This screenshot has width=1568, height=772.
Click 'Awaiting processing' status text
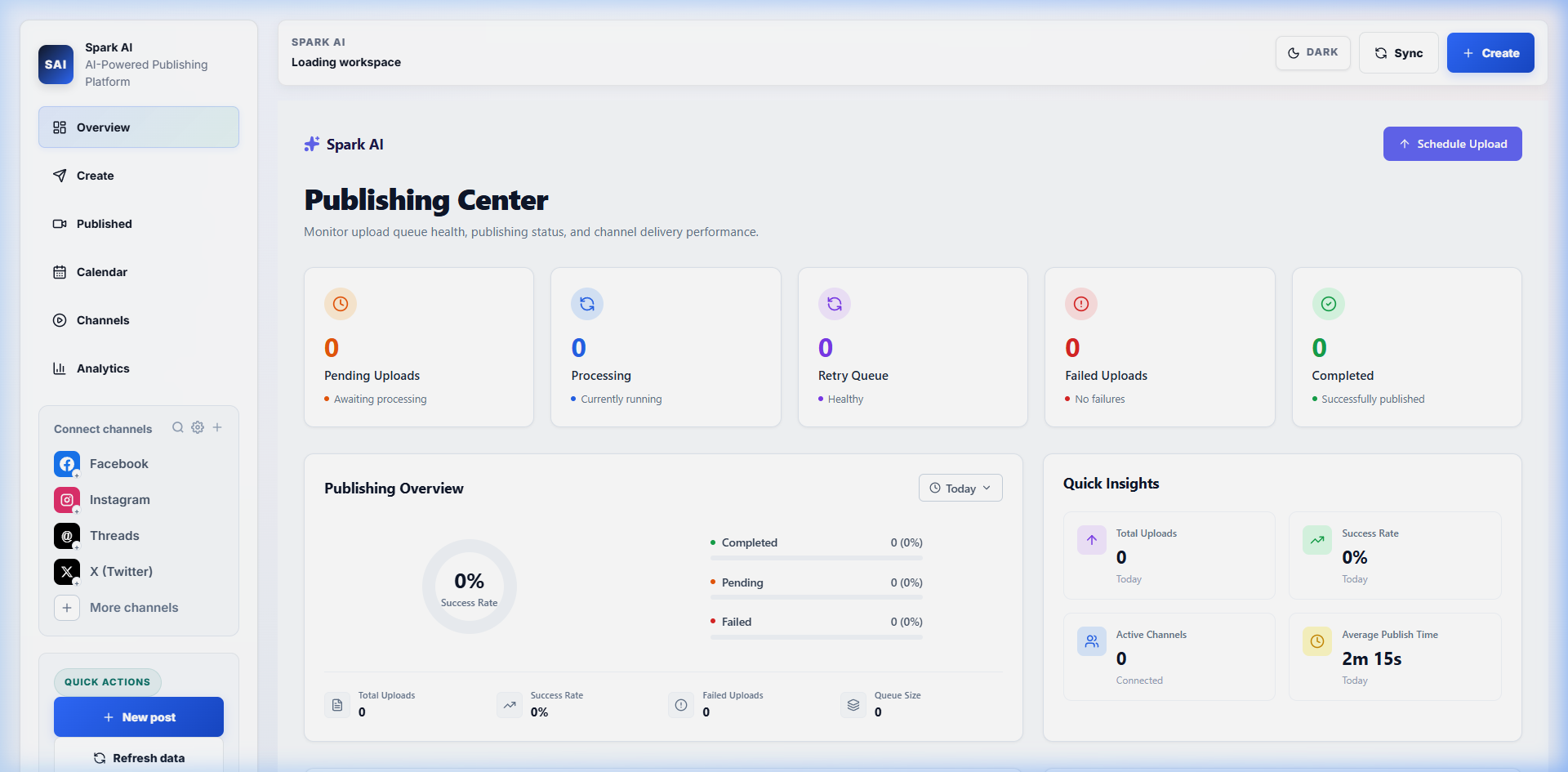380,399
